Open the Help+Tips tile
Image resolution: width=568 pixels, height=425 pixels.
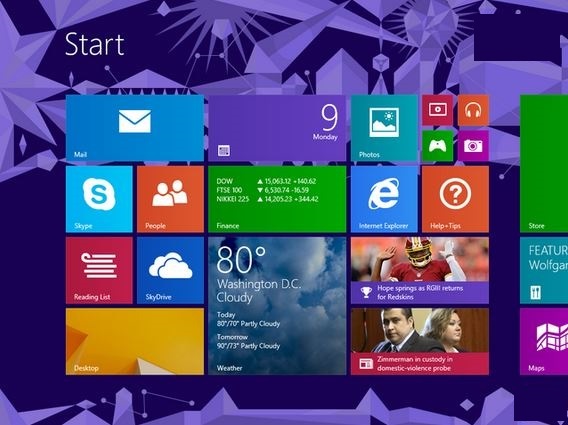pos(455,199)
